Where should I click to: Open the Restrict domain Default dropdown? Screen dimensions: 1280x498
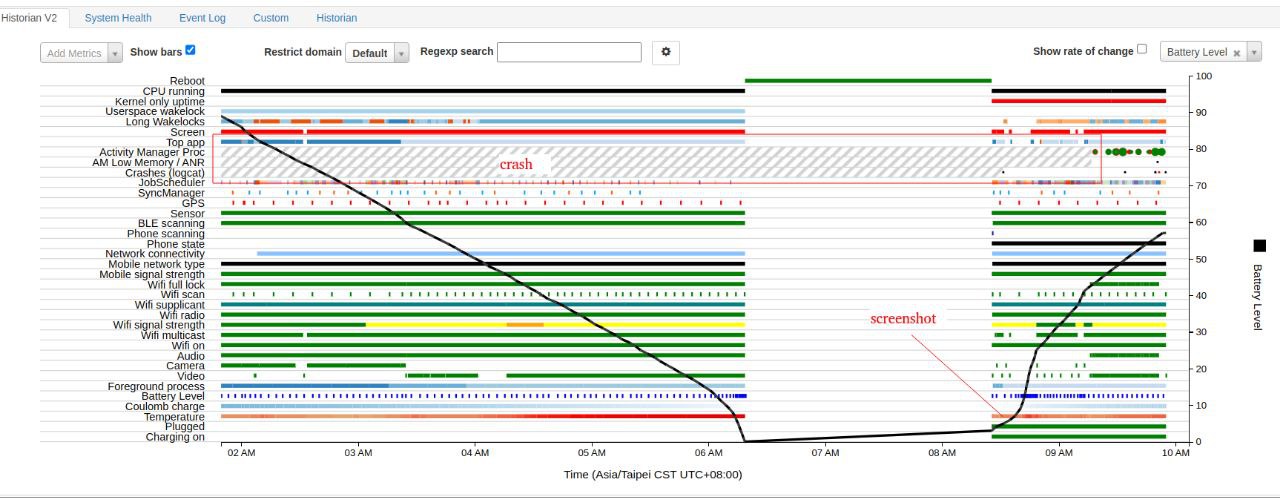pyautogui.click(x=377, y=53)
